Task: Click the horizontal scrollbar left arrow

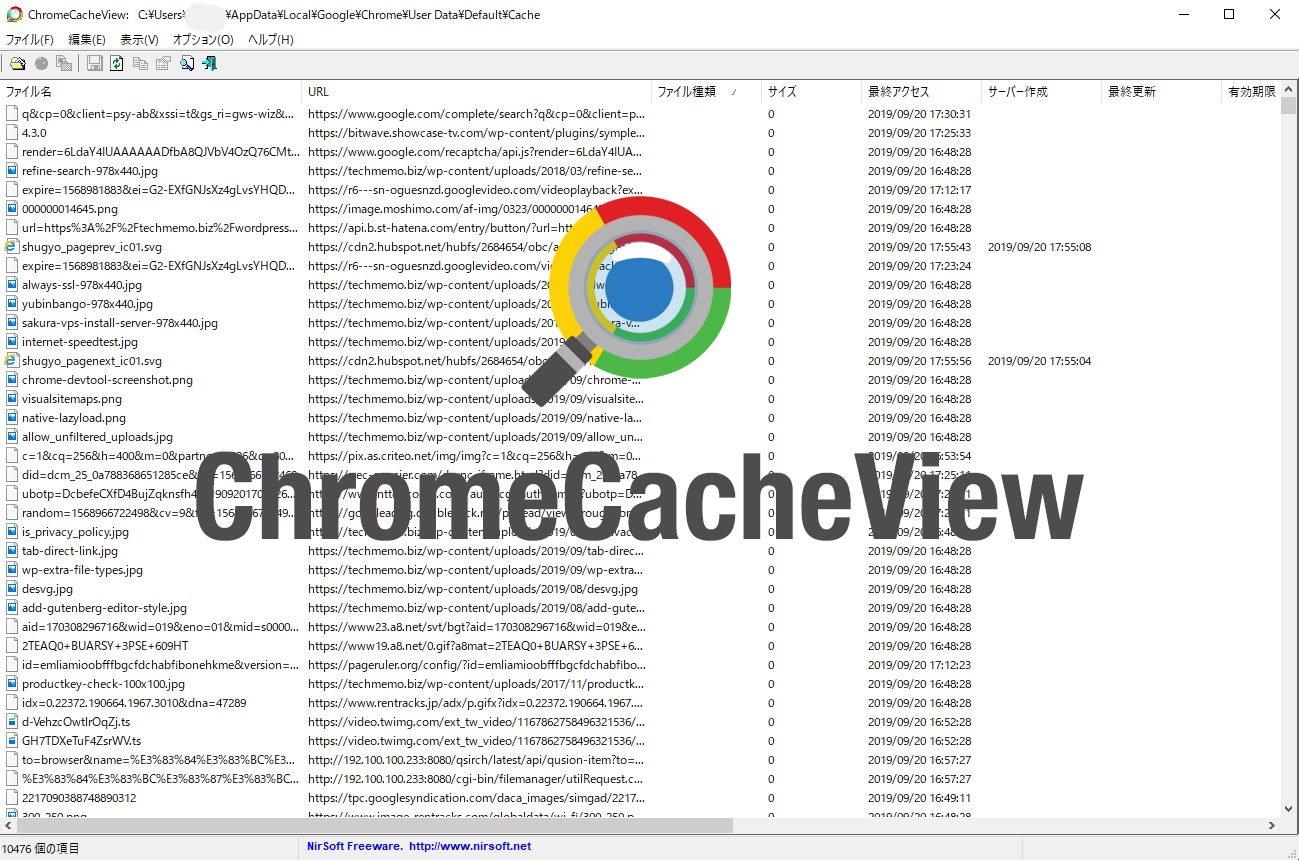Action: point(8,826)
